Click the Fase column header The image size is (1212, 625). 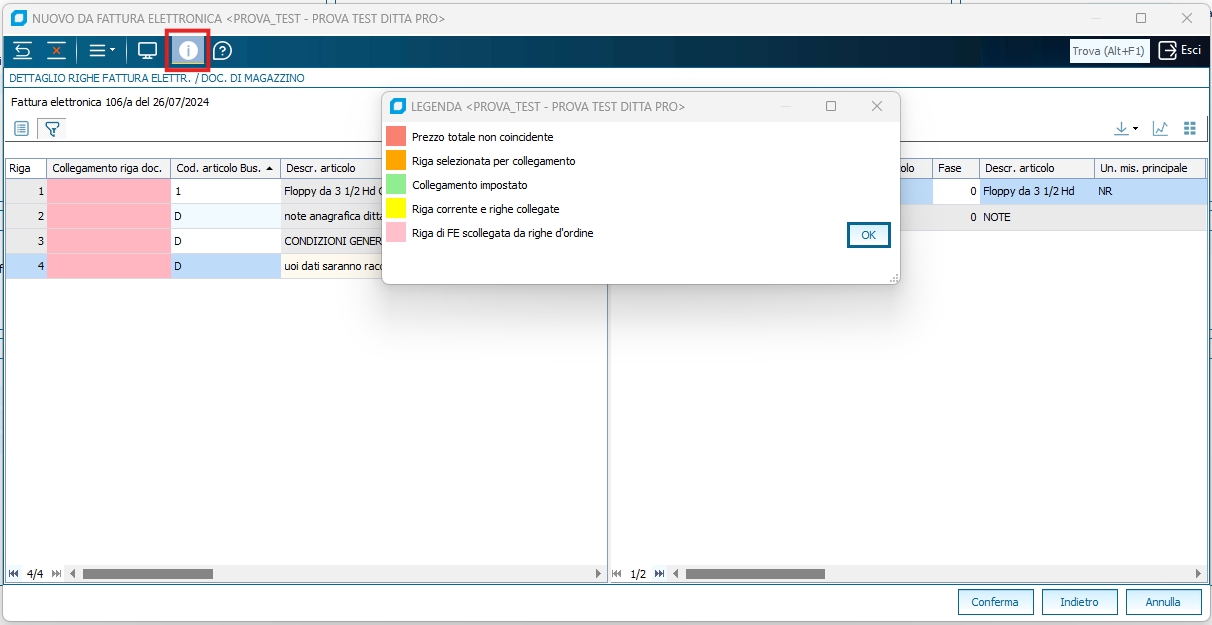click(955, 168)
